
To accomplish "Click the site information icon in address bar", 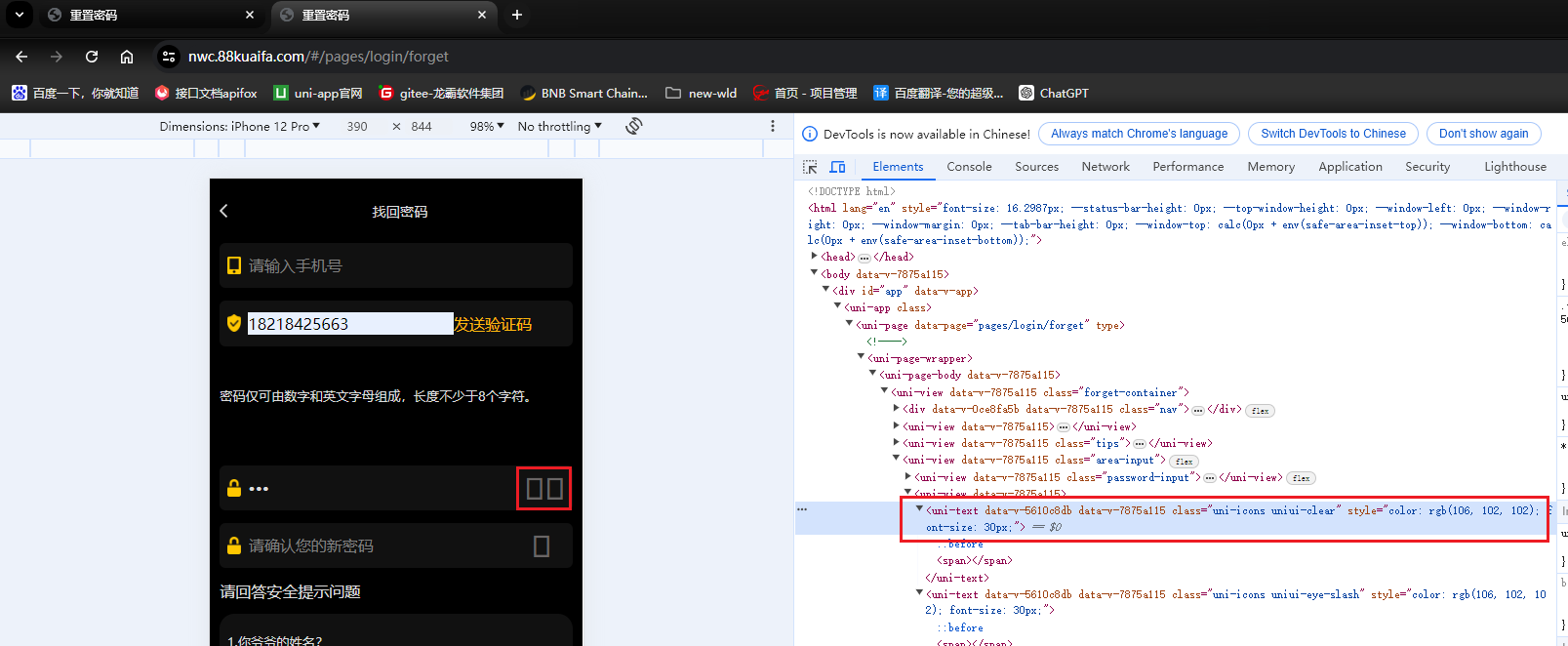I will click(x=169, y=57).
